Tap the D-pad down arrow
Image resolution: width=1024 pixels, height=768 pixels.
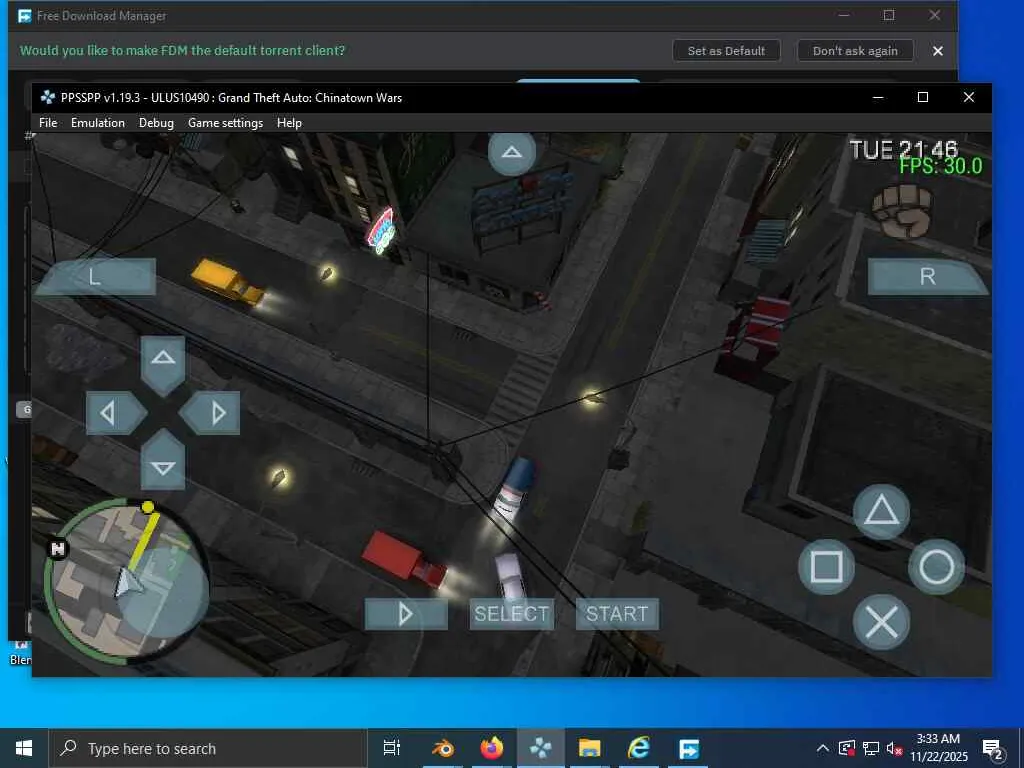point(163,460)
